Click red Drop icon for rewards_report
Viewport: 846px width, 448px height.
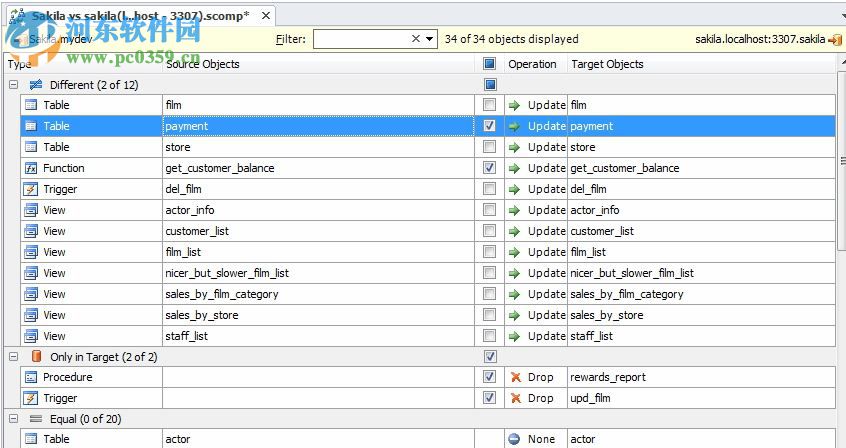click(516, 377)
